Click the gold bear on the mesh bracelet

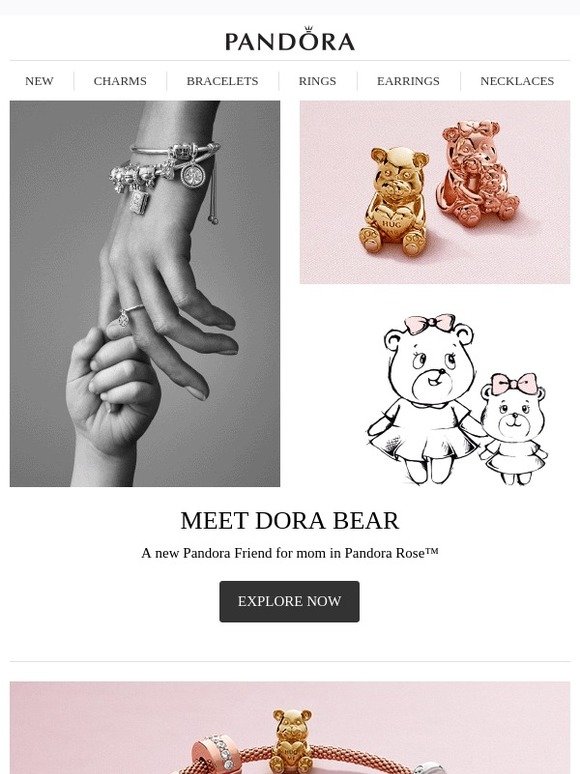(x=292, y=741)
